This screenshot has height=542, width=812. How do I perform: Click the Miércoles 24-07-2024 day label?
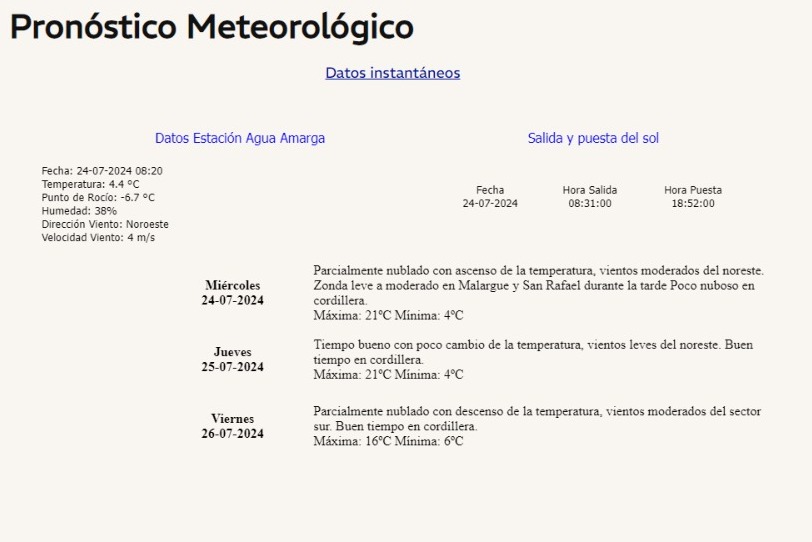232,293
